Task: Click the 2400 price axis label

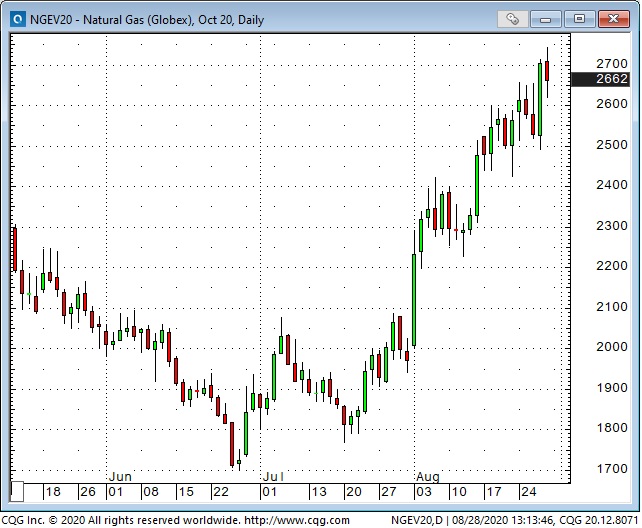Action: pyautogui.click(x=612, y=185)
